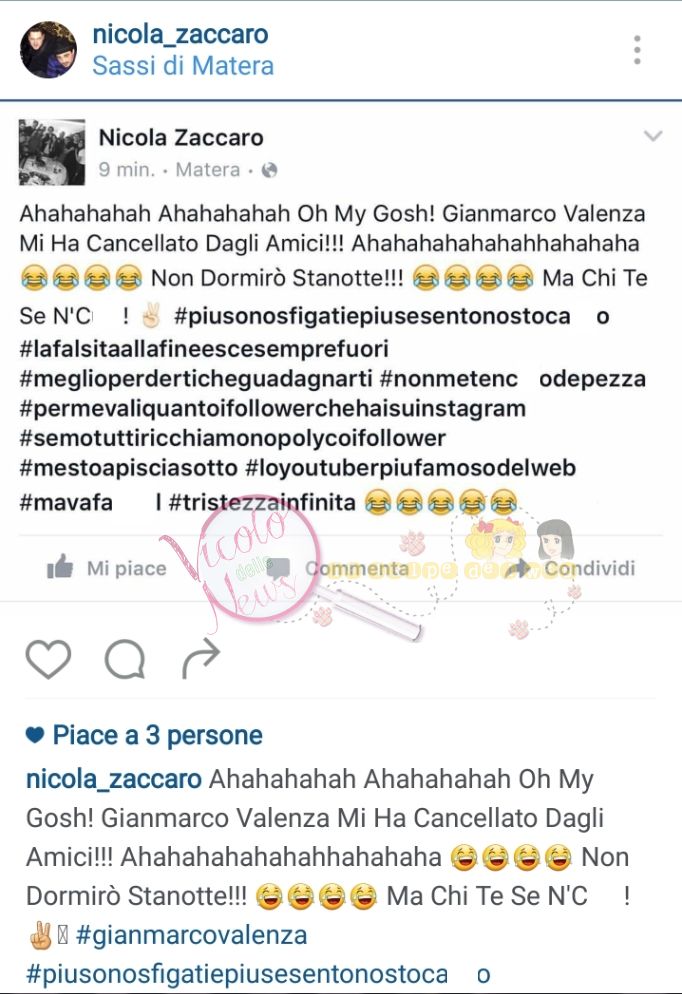Open Nicola Zaccaro square Facebook avatar
682x994 pixels.
(51, 152)
